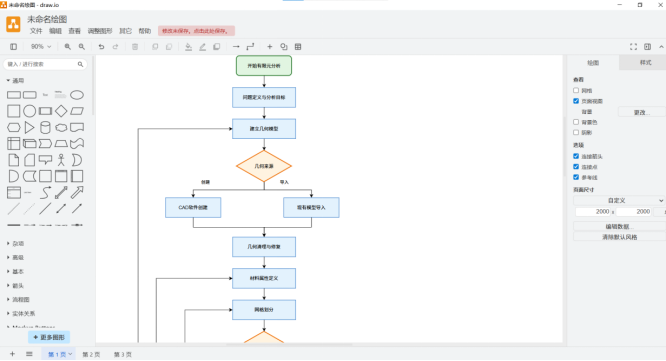Add a new page with the plus button
This screenshot has width=666, height=361.
tap(12, 354)
